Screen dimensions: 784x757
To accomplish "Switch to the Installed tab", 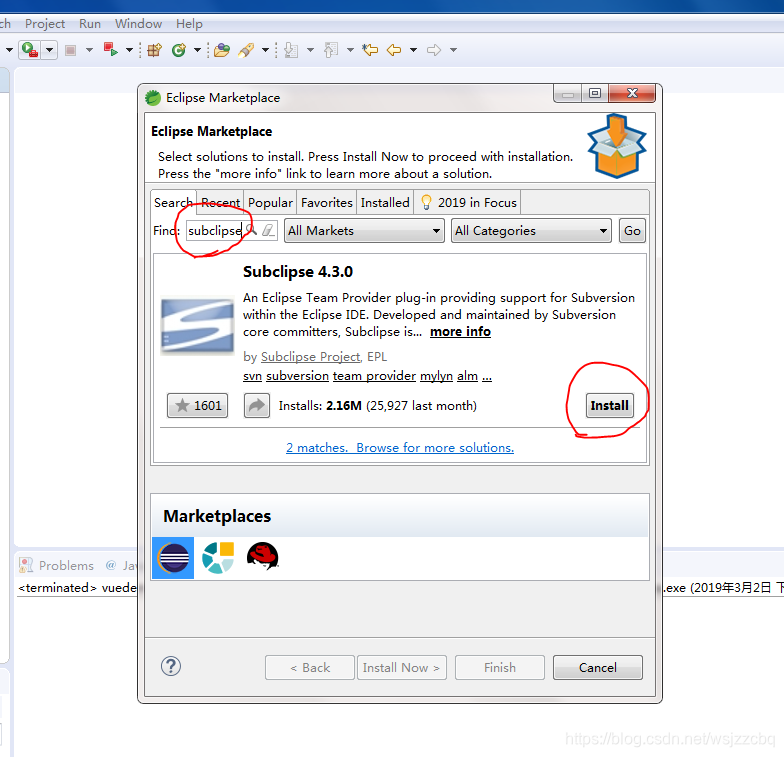I will 385,202.
